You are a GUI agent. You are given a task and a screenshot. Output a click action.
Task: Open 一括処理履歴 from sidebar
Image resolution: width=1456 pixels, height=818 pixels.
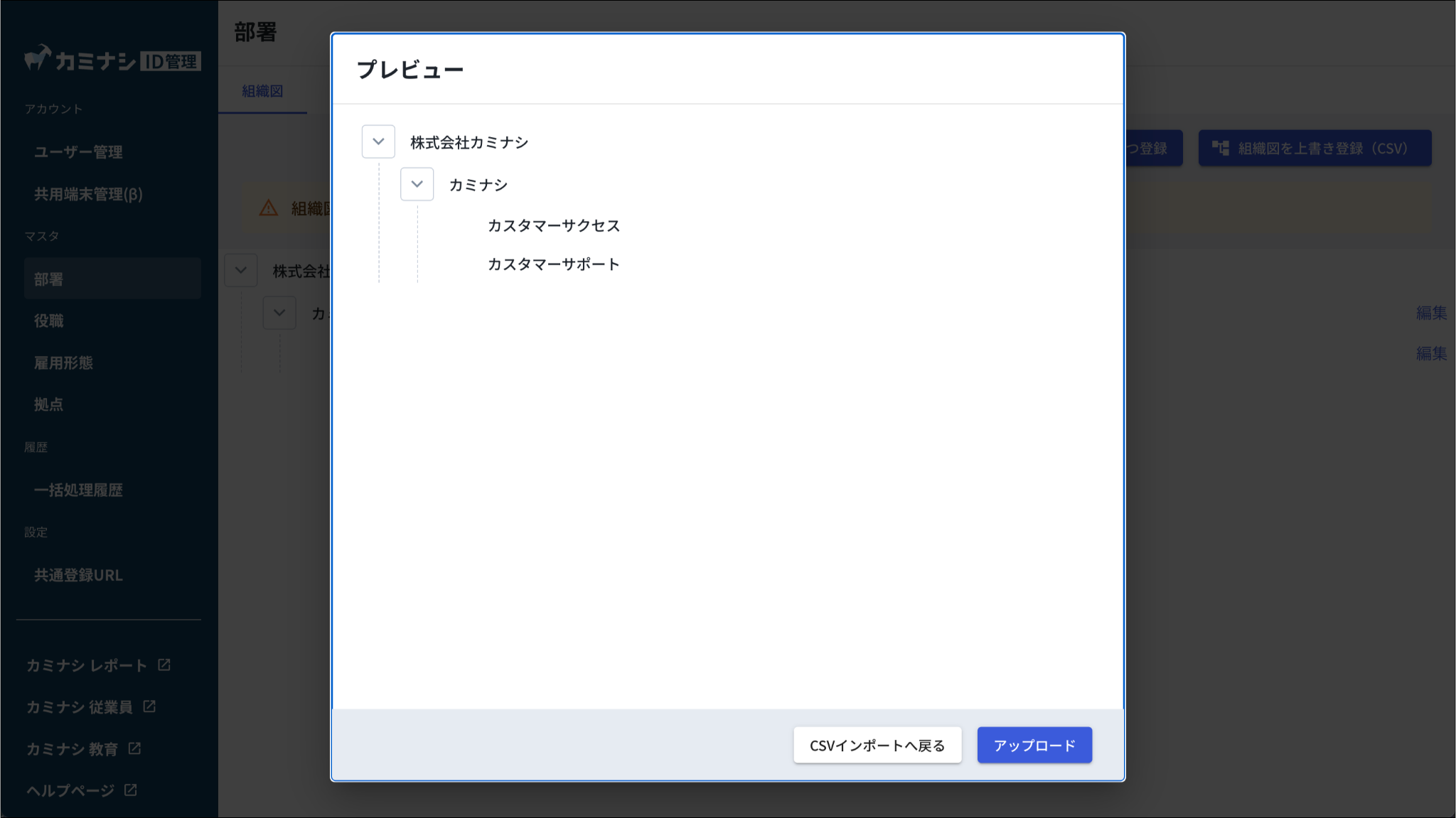(x=78, y=490)
